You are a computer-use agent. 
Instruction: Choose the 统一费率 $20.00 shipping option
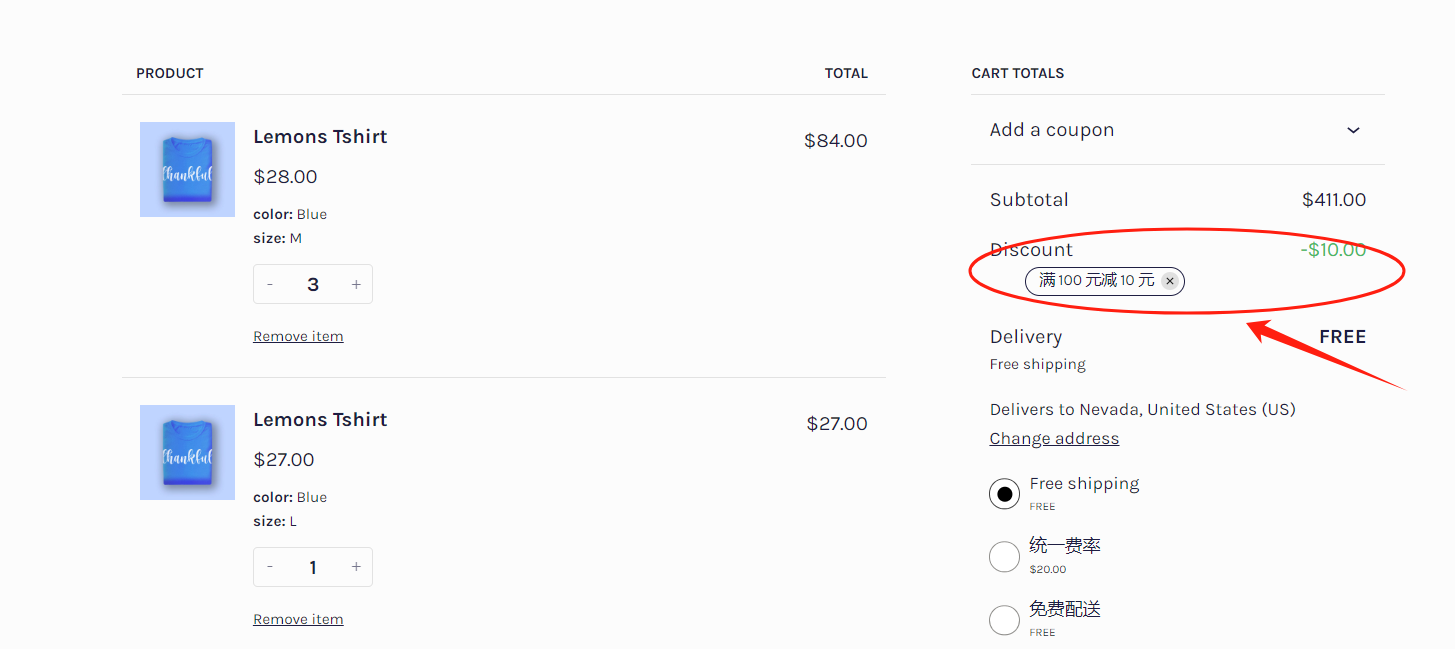[x=1004, y=557]
